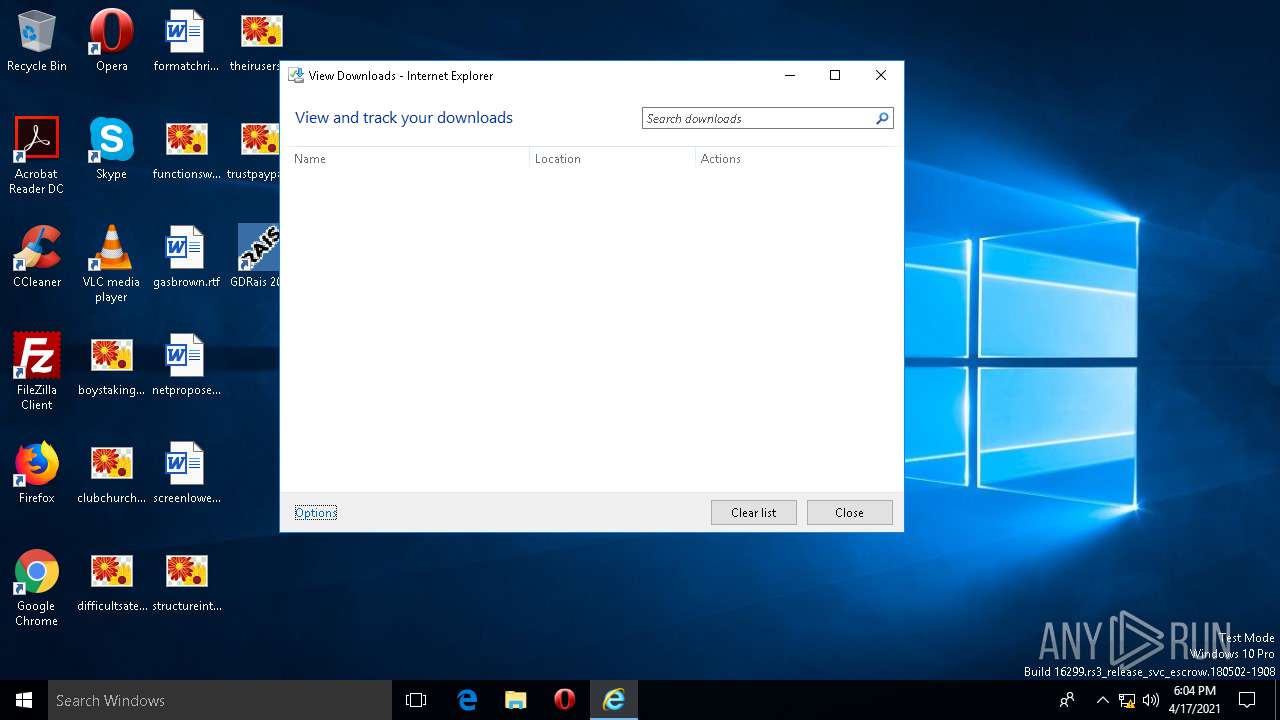Click the View Downloads title bar icon

tap(296, 75)
